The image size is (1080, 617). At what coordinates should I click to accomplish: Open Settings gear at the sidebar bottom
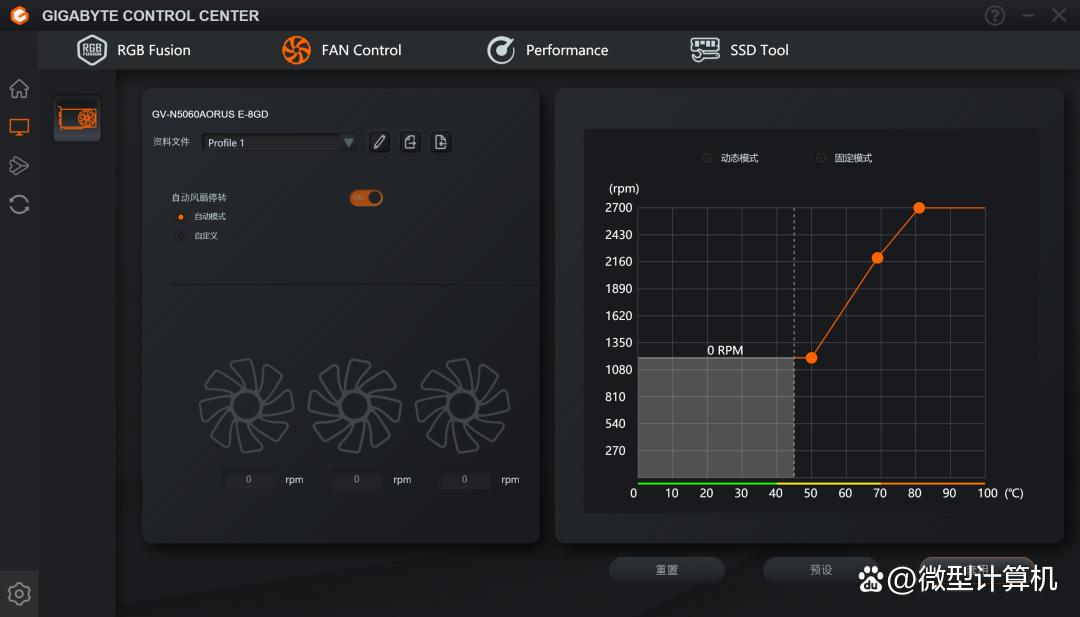pyautogui.click(x=19, y=594)
